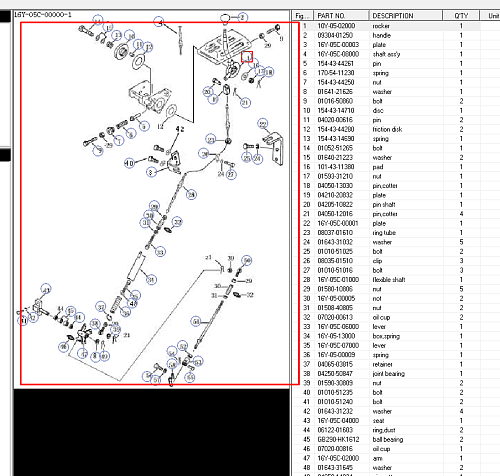Screen dimensions: 500x476
Task: Sort the table by the Fig column header
Action: click(x=303, y=16)
